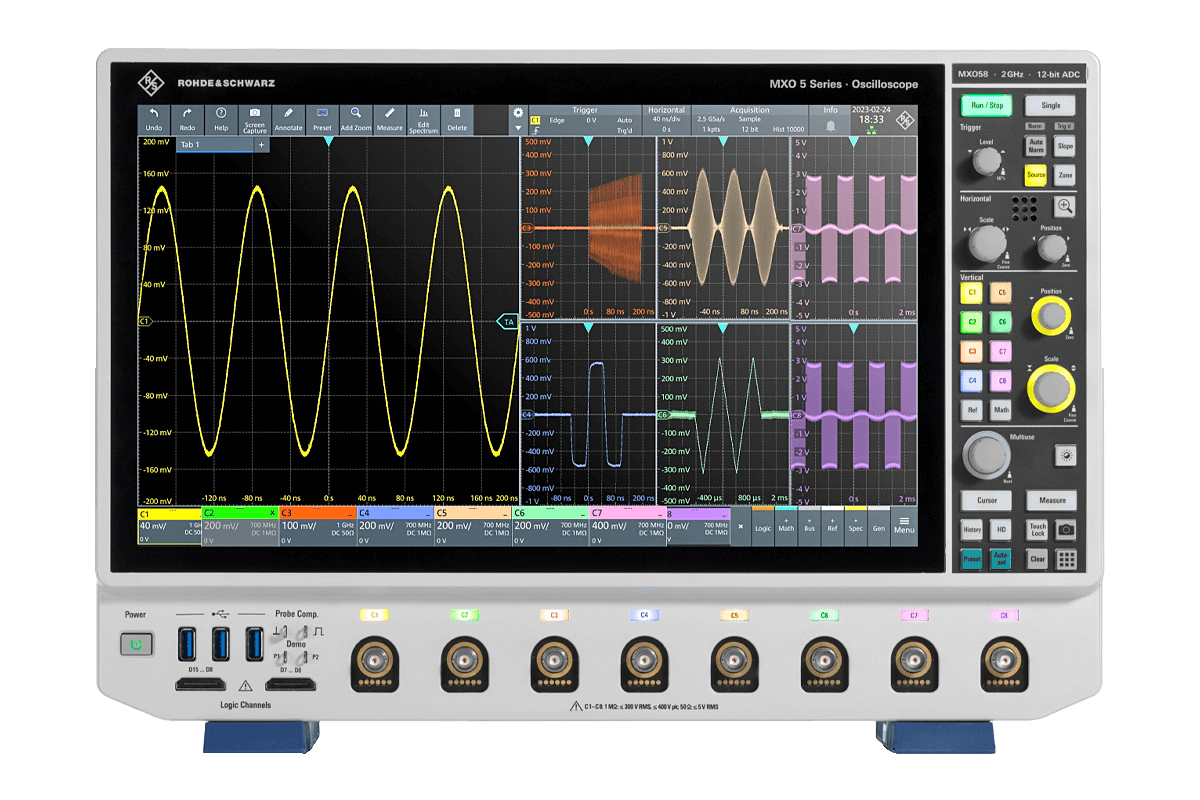The height and width of the screenshot is (800, 1200).
Task: Activate the Add Zoom tool
Action: [x=356, y=120]
